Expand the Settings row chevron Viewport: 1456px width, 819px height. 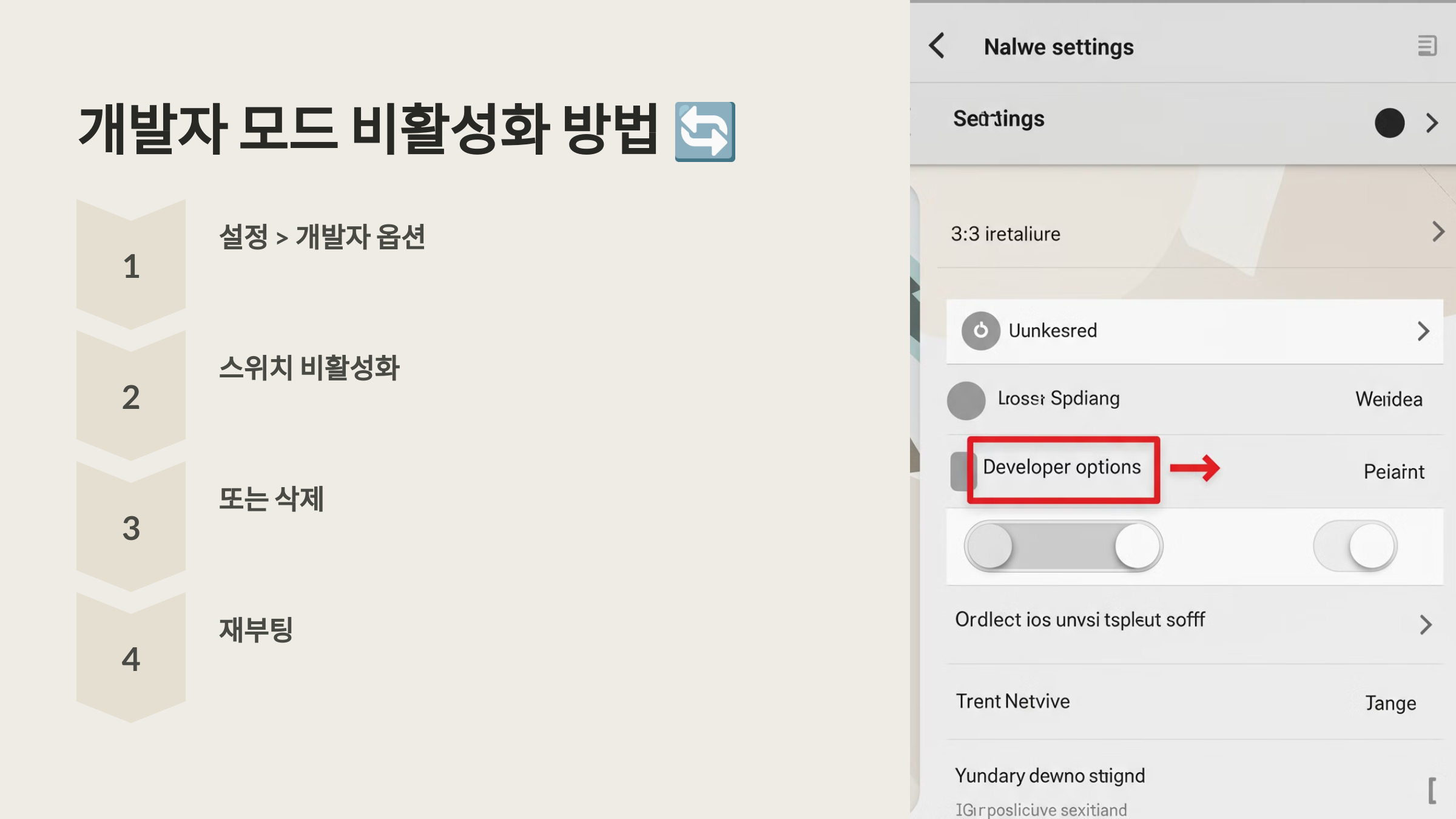coord(1432,123)
